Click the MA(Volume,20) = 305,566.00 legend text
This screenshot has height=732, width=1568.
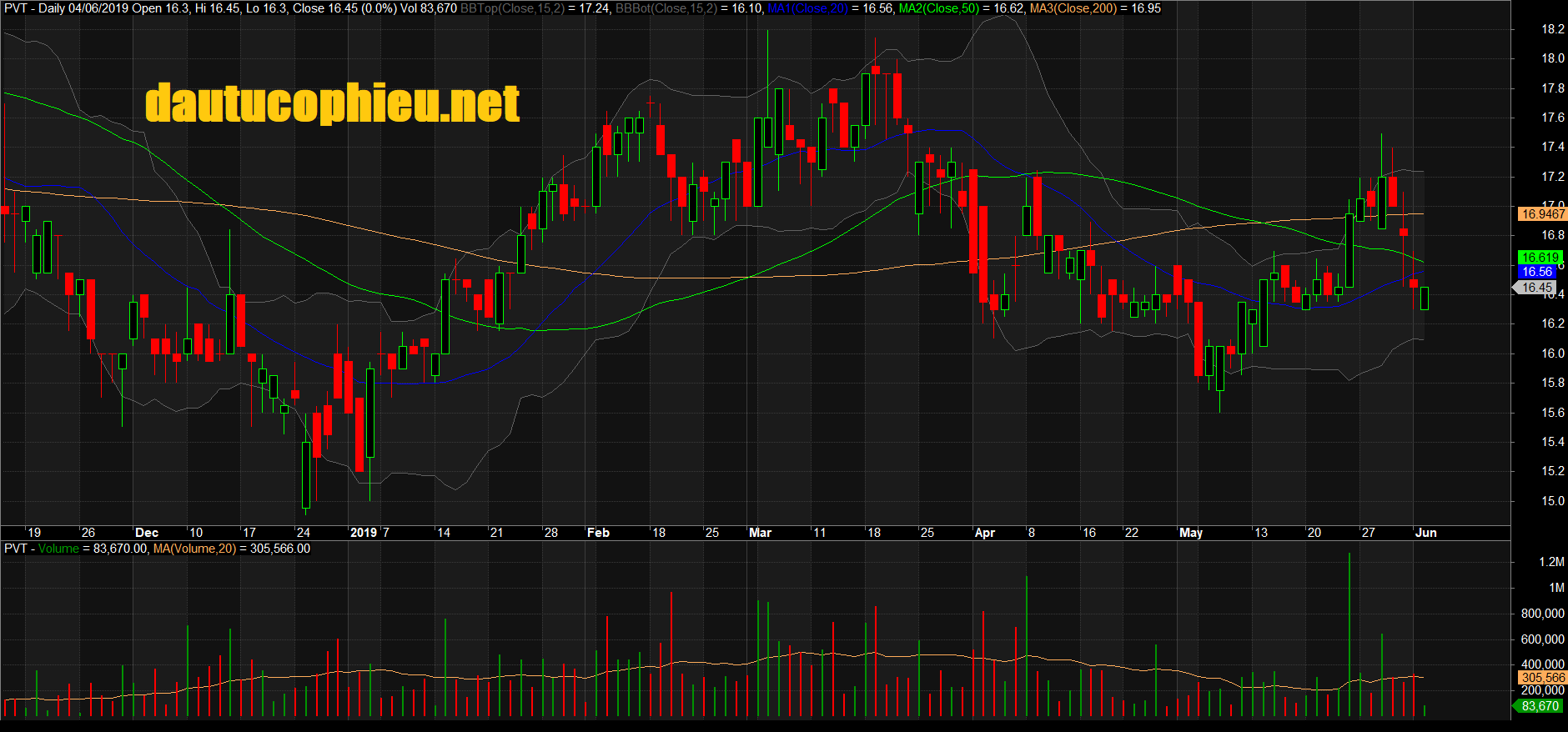coord(232,549)
